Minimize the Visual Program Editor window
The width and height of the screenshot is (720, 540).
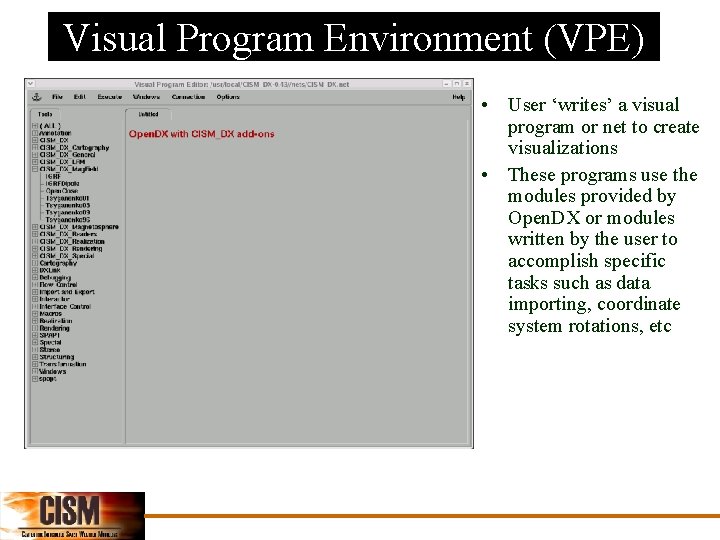[446, 84]
